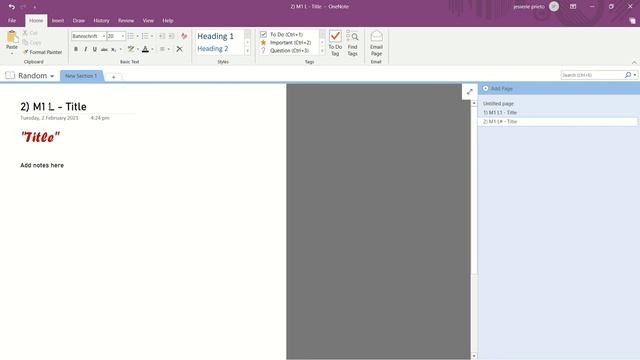Screen dimensions: 640x360
Task: Toggle Underline formatting
Action: click(x=95, y=49)
